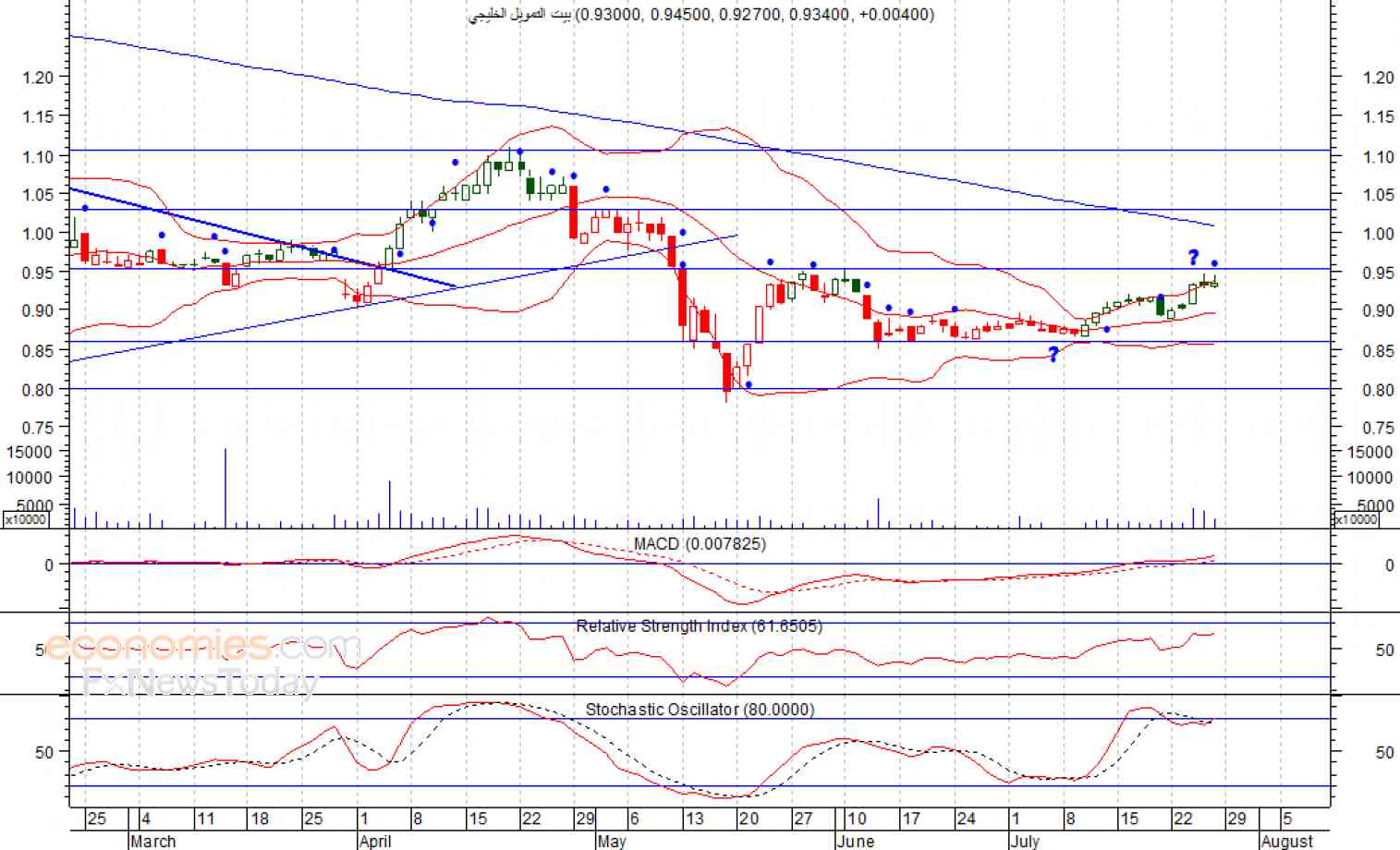Click the June month label on the time axis
Viewport: 1400px width, 850px height.
point(855,841)
